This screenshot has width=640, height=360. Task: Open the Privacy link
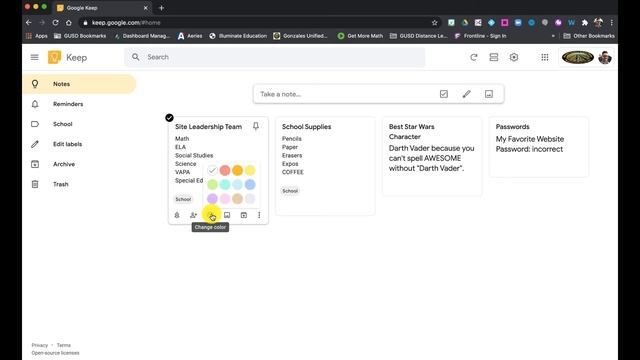tap(40, 345)
